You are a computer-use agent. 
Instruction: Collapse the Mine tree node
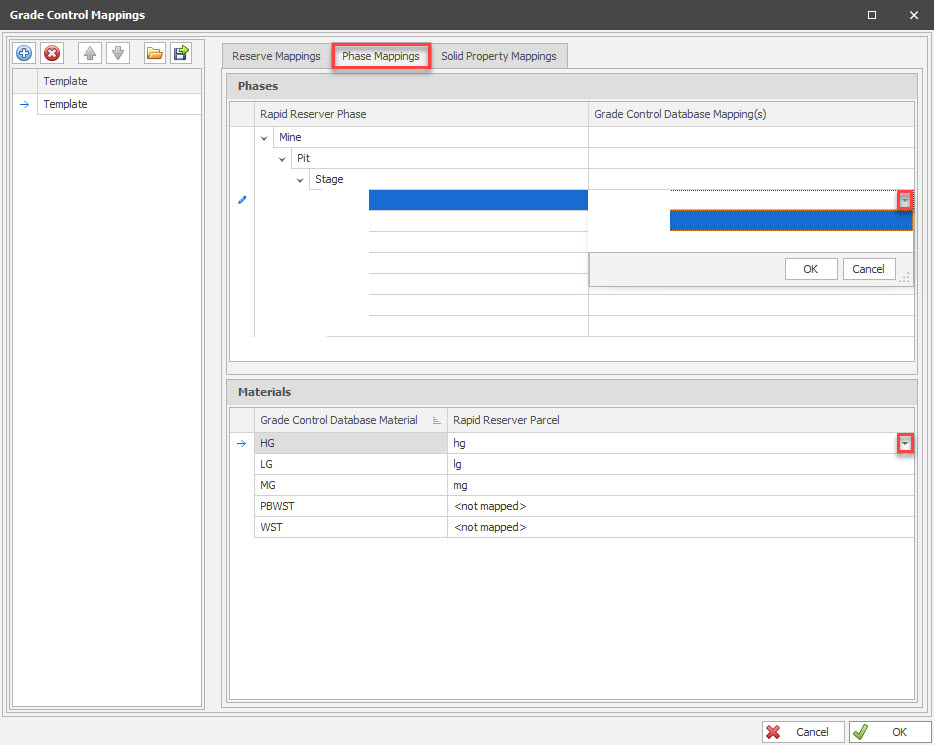[265, 138]
